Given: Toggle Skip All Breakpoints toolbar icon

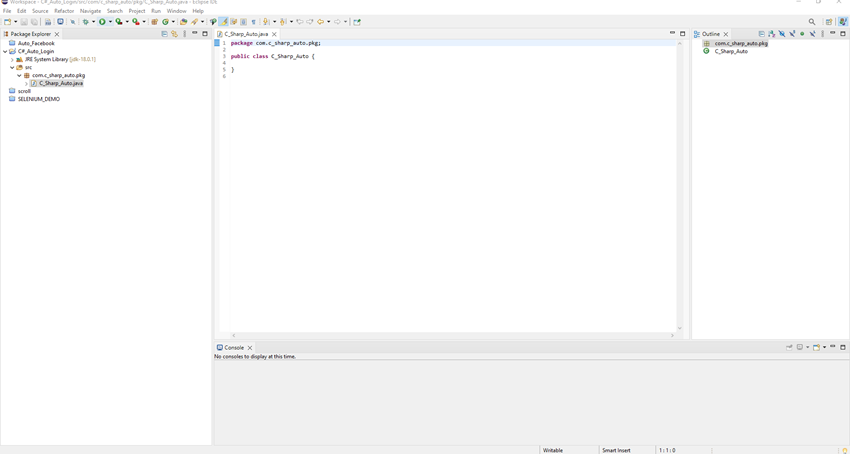Looking at the screenshot, I should click(73, 22).
